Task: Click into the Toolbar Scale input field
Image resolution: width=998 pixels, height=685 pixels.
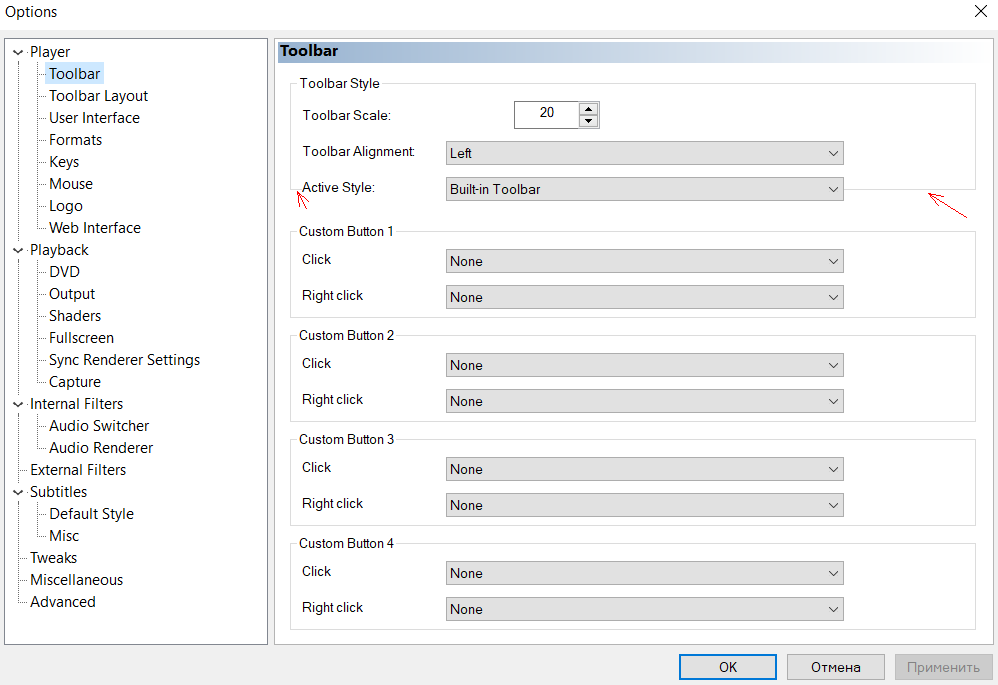Action: point(546,114)
